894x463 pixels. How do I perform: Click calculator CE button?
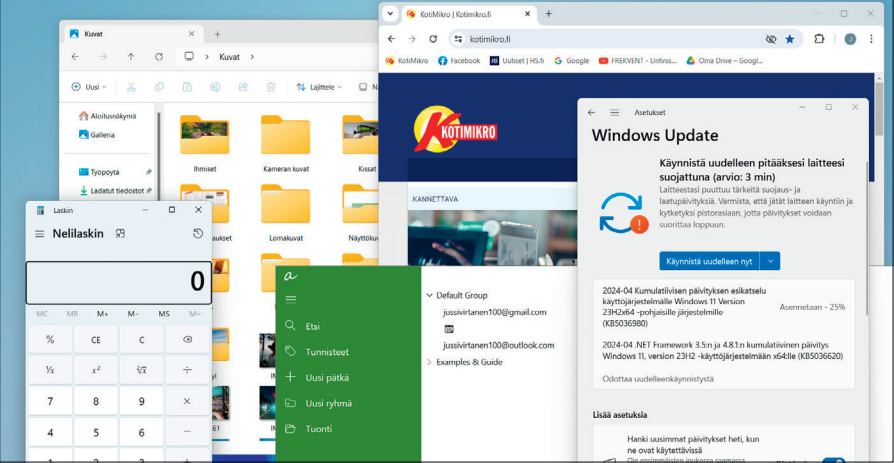click(96, 340)
